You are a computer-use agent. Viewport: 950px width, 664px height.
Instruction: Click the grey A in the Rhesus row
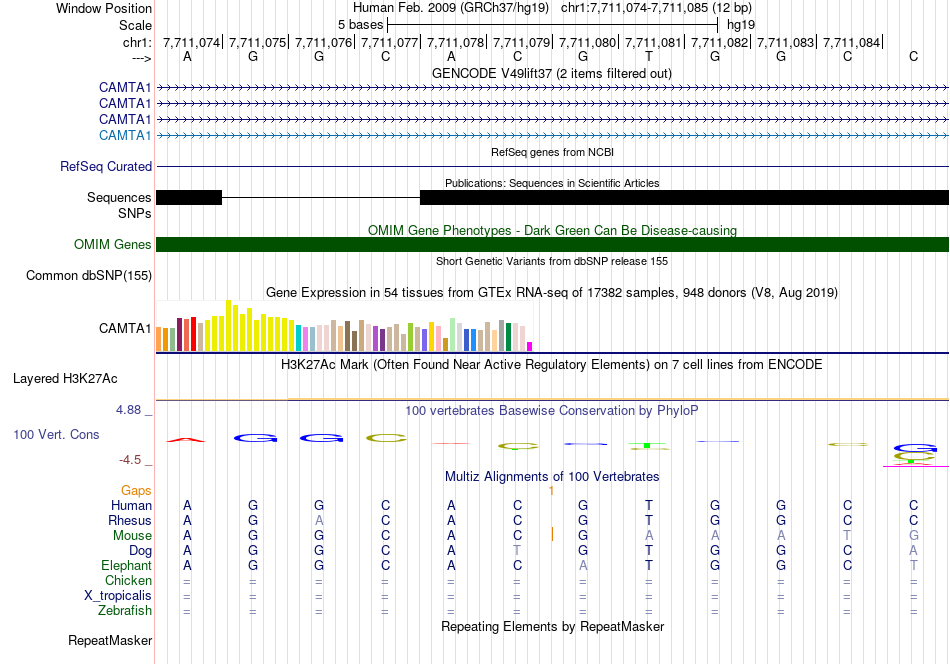[x=319, y=520]
